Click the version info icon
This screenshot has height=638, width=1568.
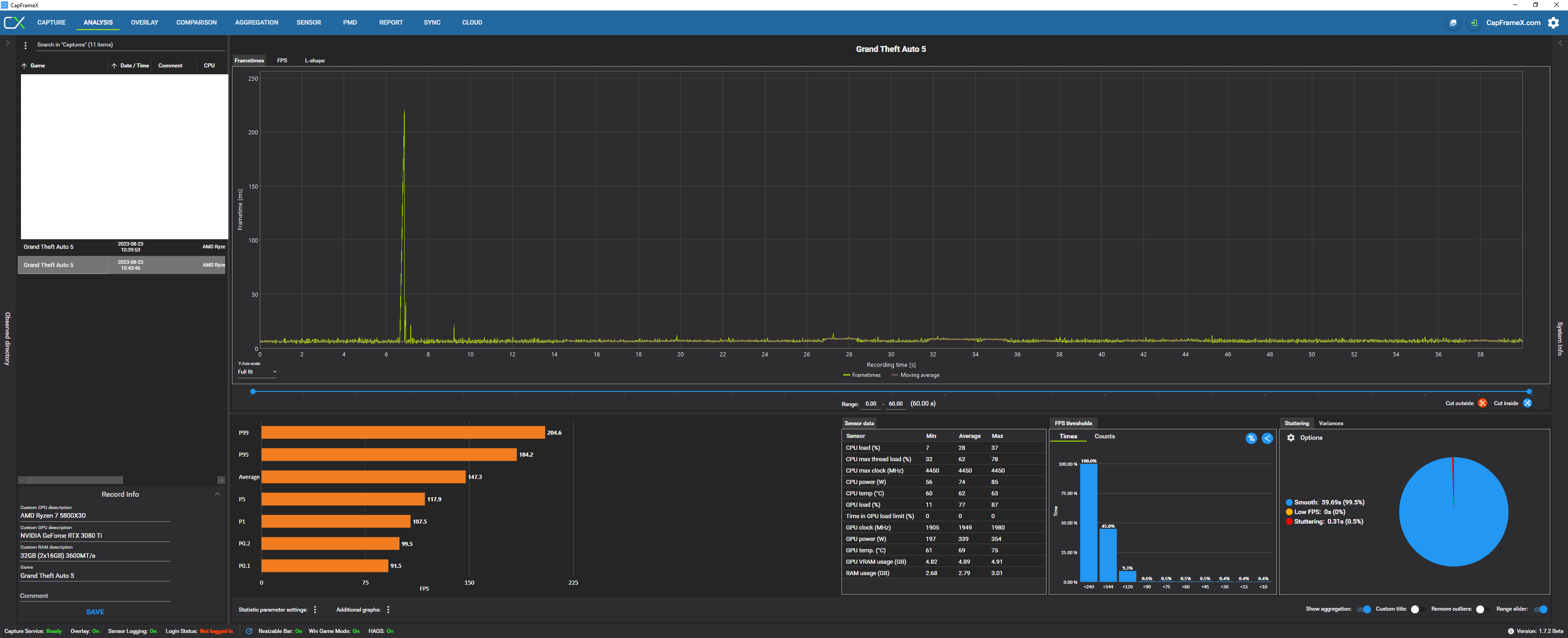tap(1511, 631)
